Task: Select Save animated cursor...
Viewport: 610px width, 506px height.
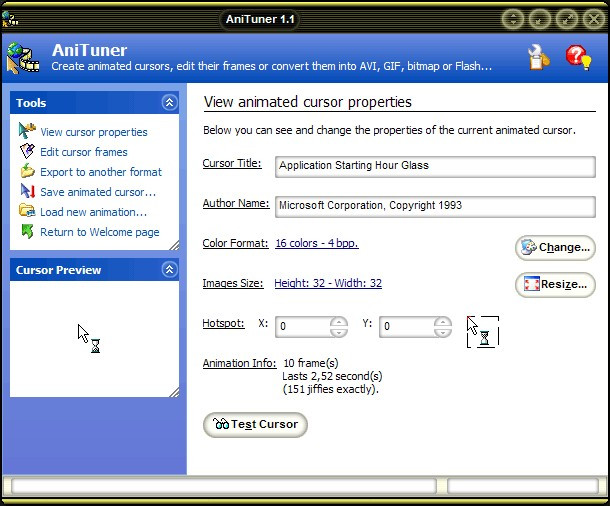Action: 98,192
